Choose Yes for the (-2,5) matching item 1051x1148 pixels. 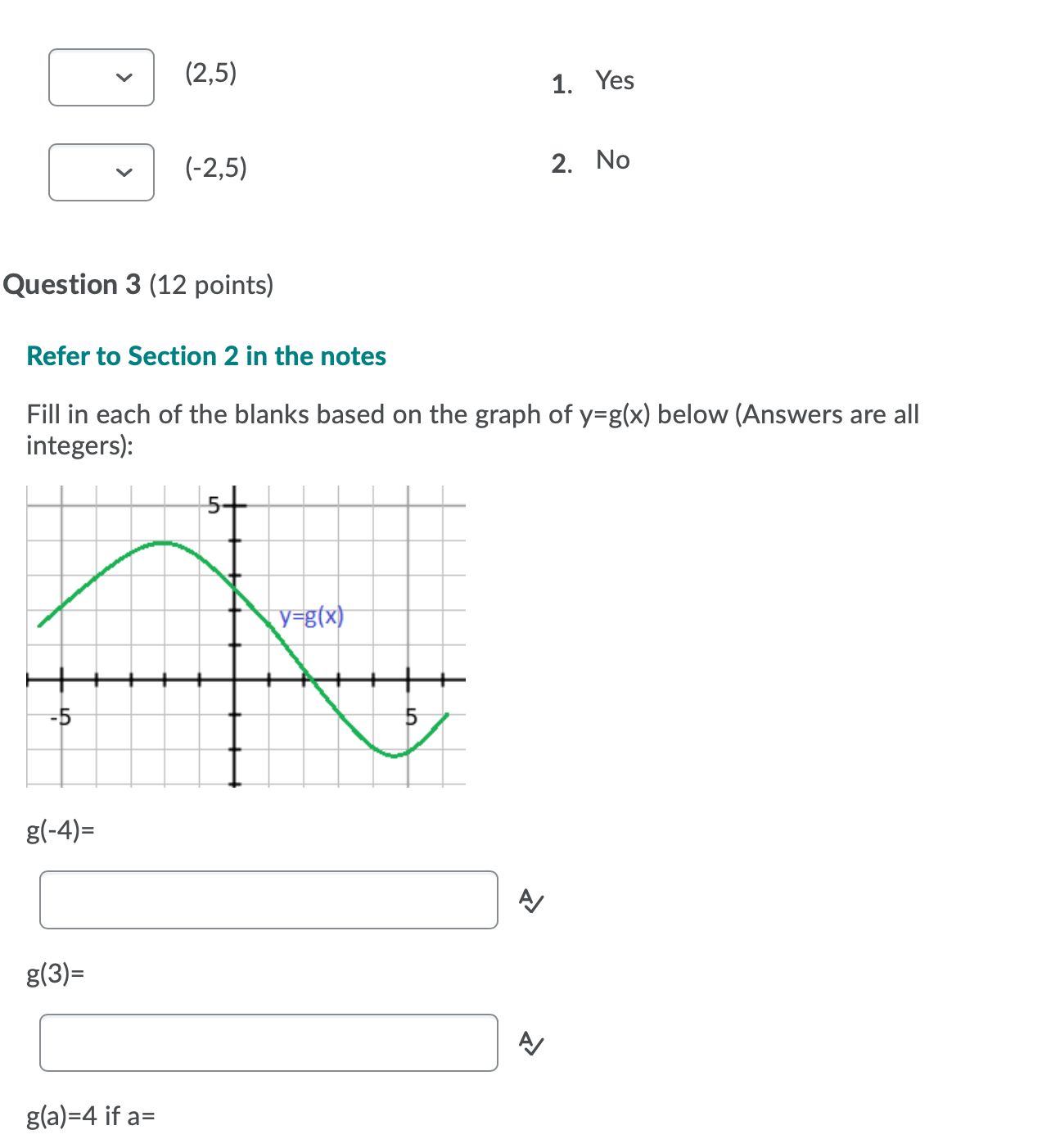pyautogui.click(x=101, y=172)
